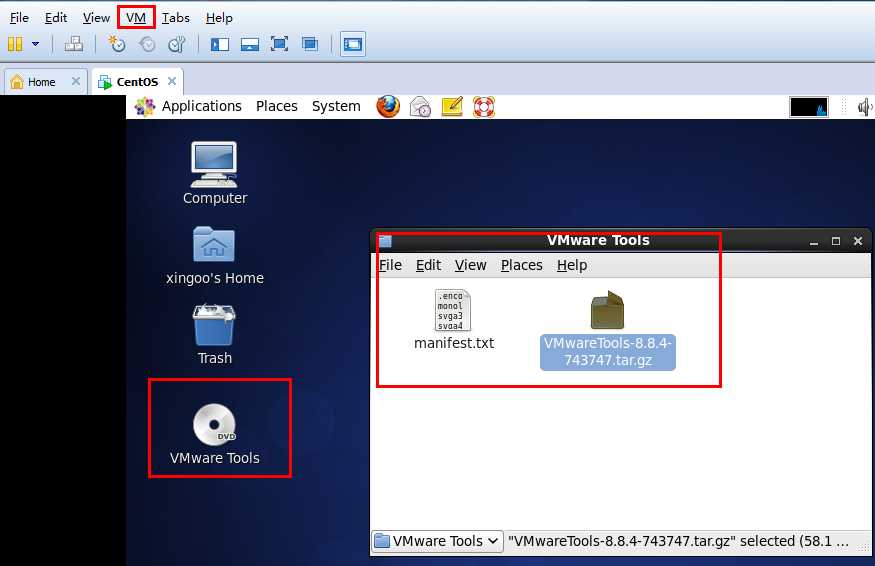Image resolution: width=875 pixels, height=566 pixels.
Task: Open the GNOME System menu
Action: (336, 107)
